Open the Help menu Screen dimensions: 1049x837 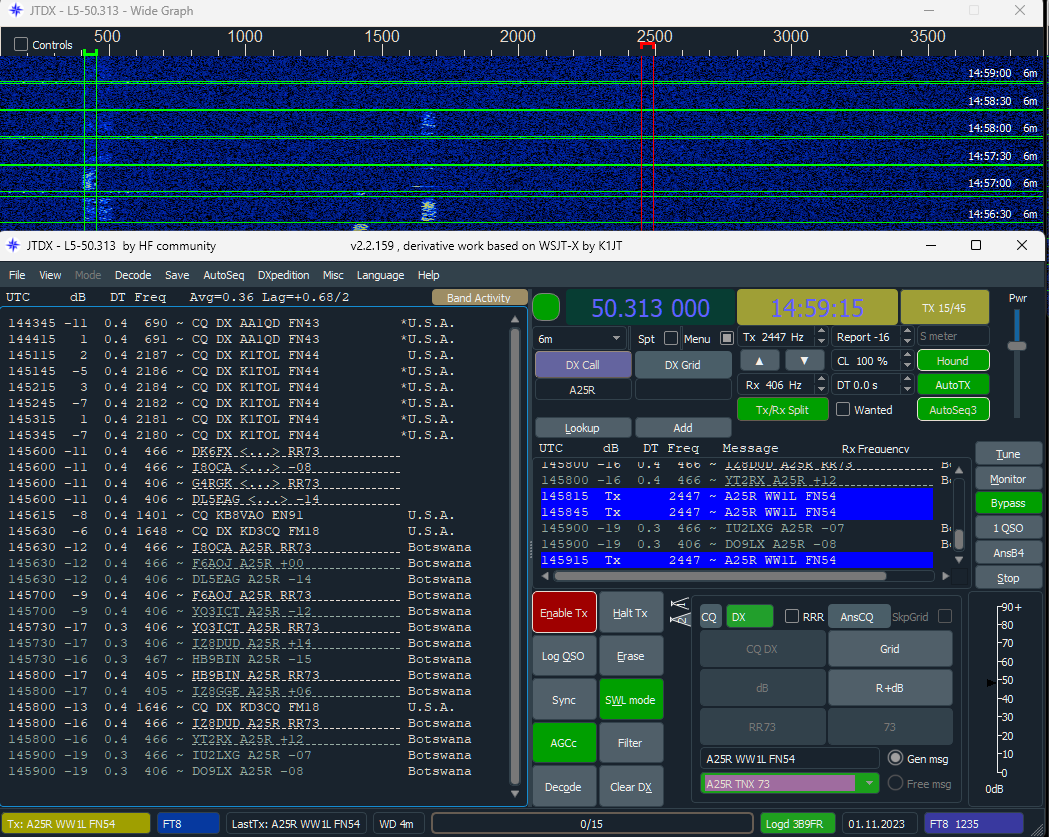(x=428, y=275)
